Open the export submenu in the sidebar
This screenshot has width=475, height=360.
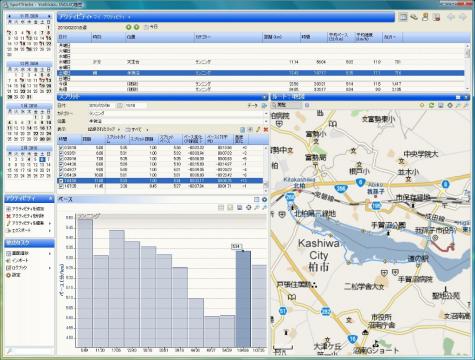click(29, 231)
